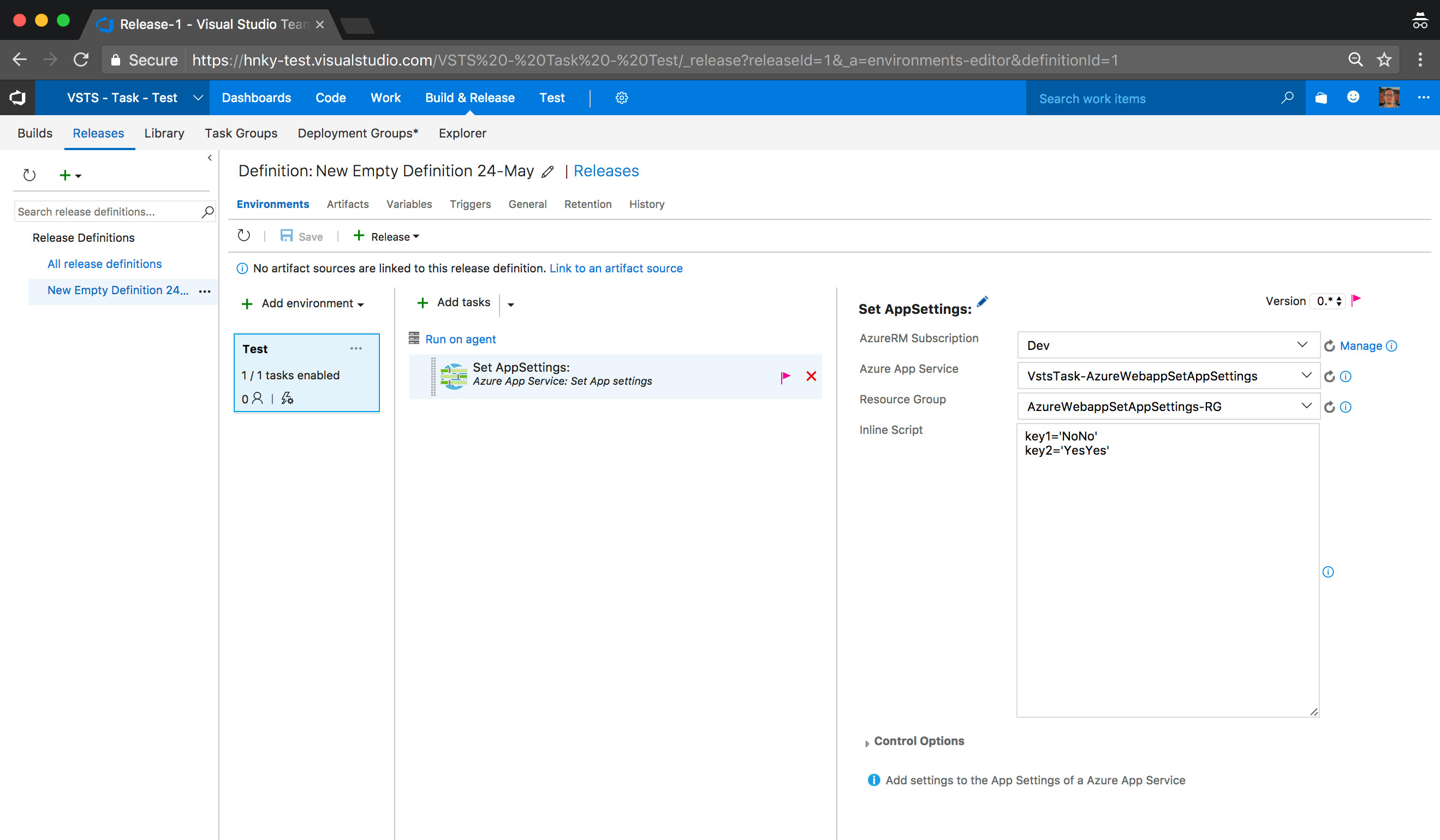
Task: Click the refresh icon in the definition toolbar
Action: 244,235
